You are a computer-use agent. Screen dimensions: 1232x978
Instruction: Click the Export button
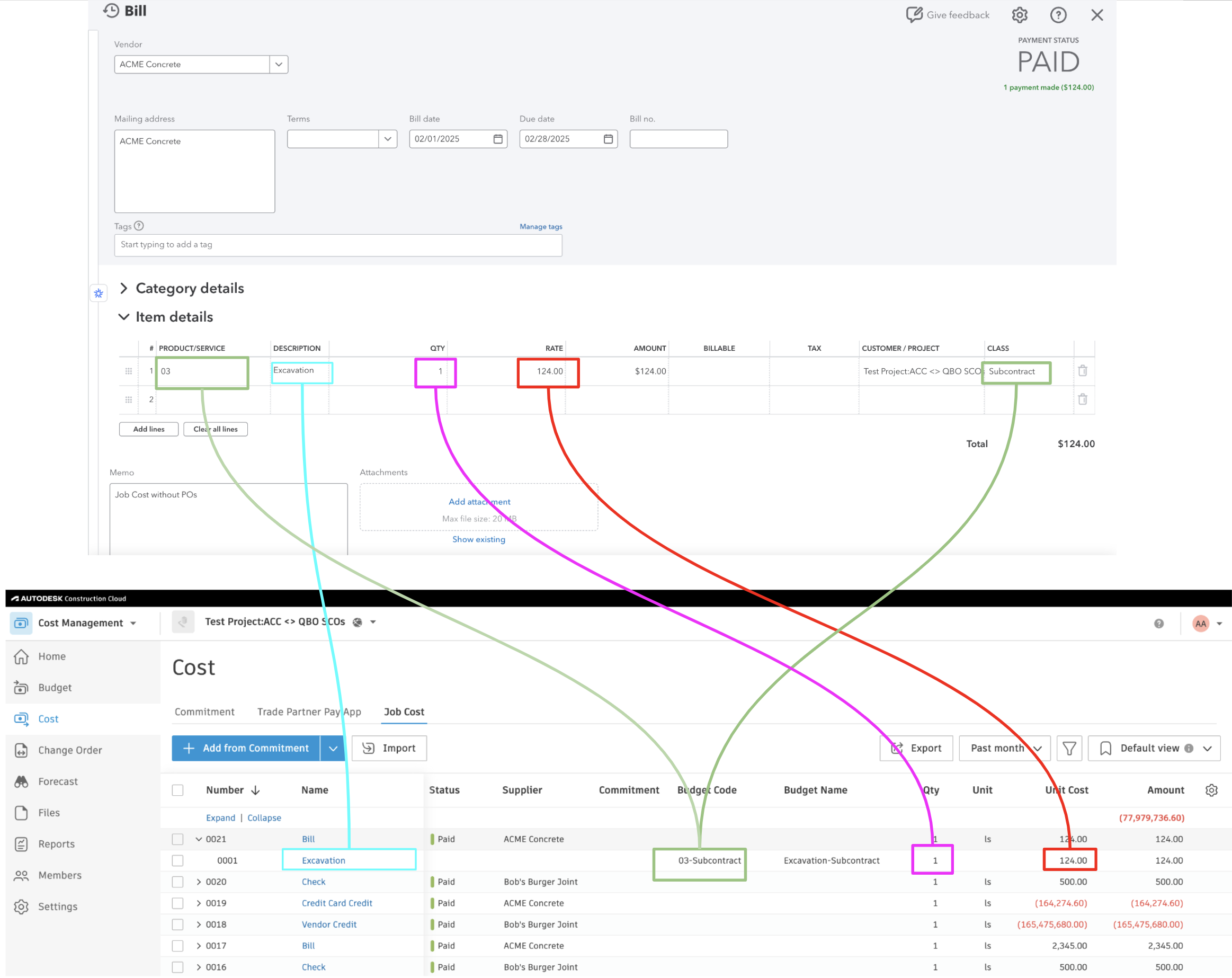coord(916,748)
